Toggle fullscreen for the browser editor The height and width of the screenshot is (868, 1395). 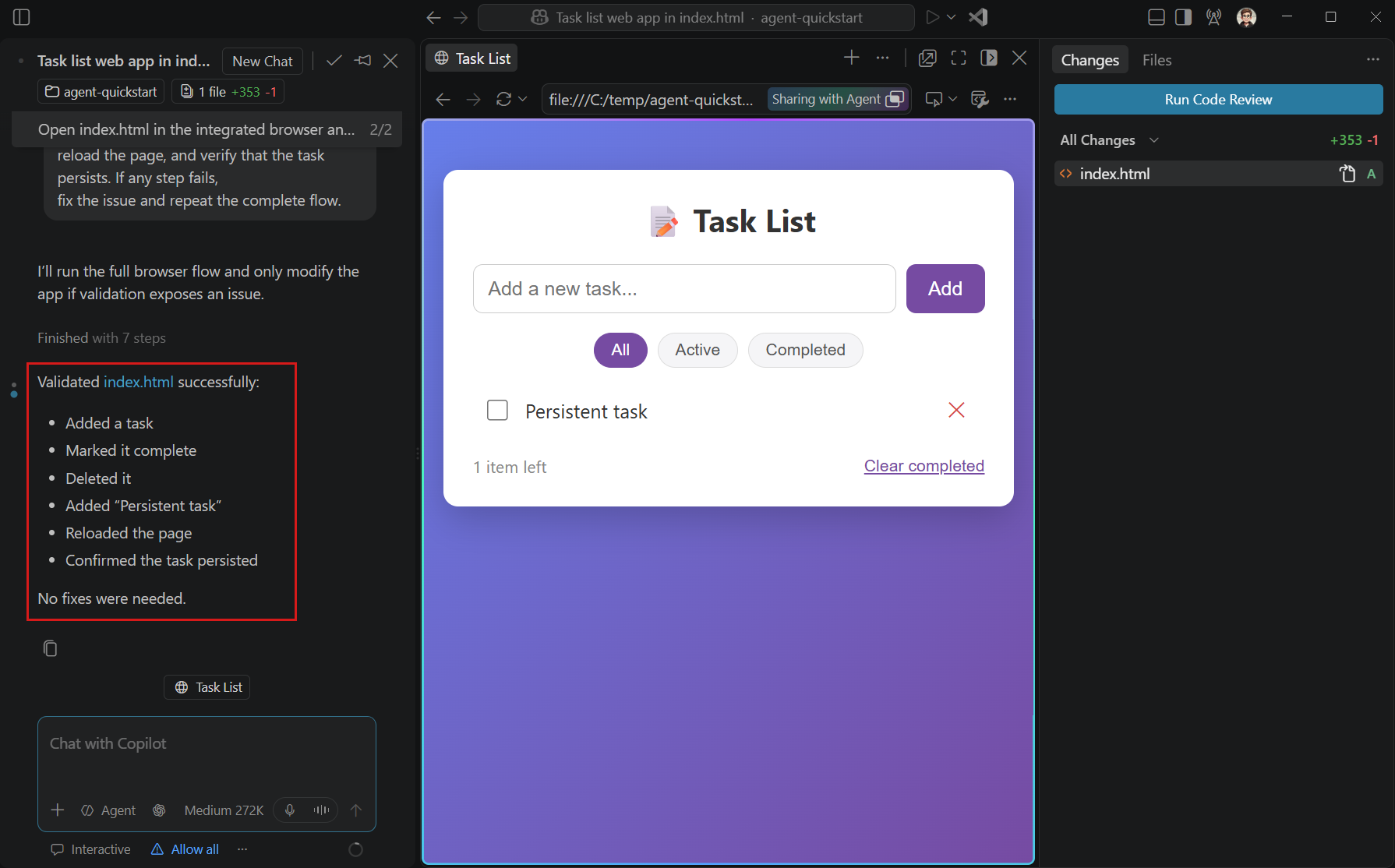(x=959, y=58)
